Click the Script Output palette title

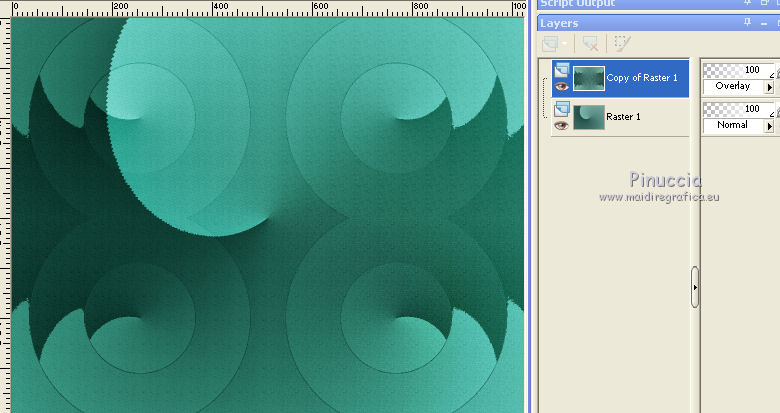pyautogui.click(x=577, y=3)
